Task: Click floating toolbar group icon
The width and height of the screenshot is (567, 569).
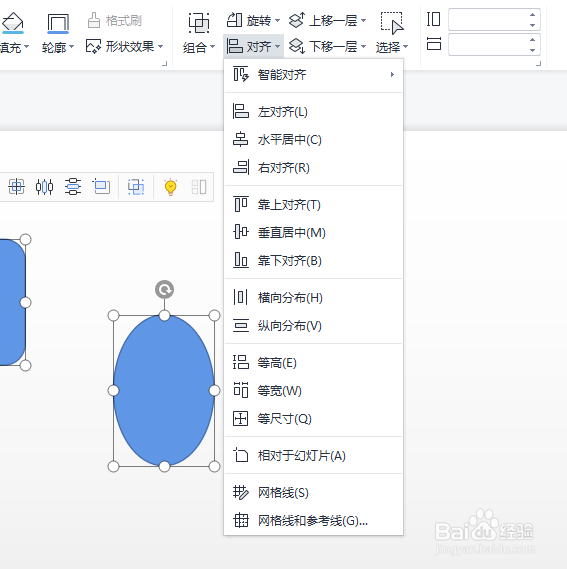Action: click(x=136, y=187)
